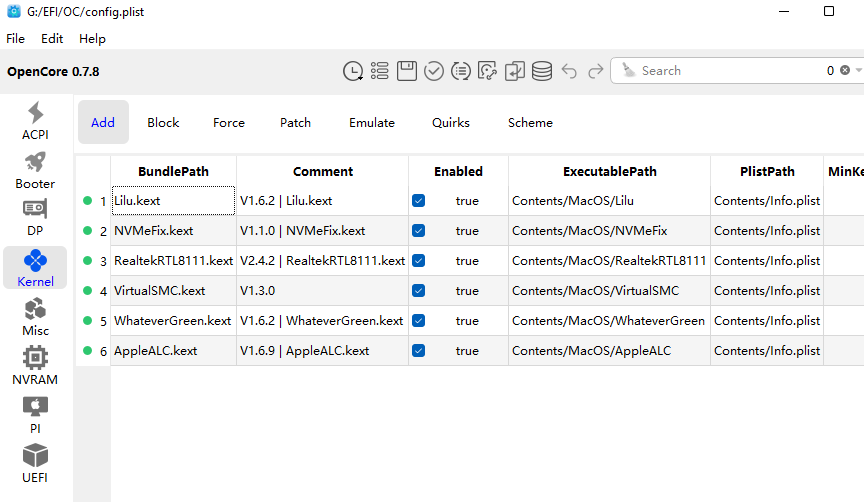Click the undo arrow icon

coord(569,71)
